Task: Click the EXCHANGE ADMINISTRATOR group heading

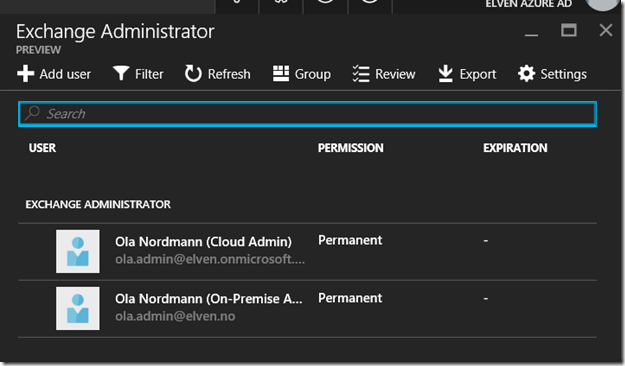Action: [98, 205]
